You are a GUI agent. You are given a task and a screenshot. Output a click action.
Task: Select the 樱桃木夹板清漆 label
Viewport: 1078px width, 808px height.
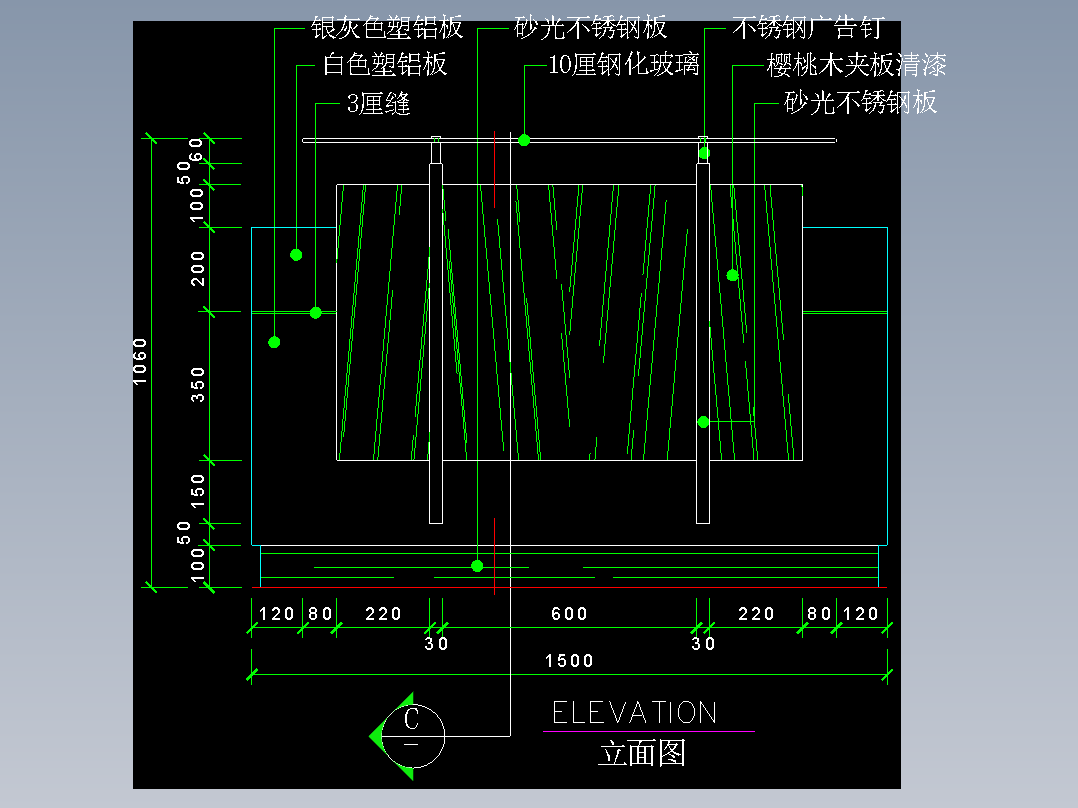(x=856, y=65)
